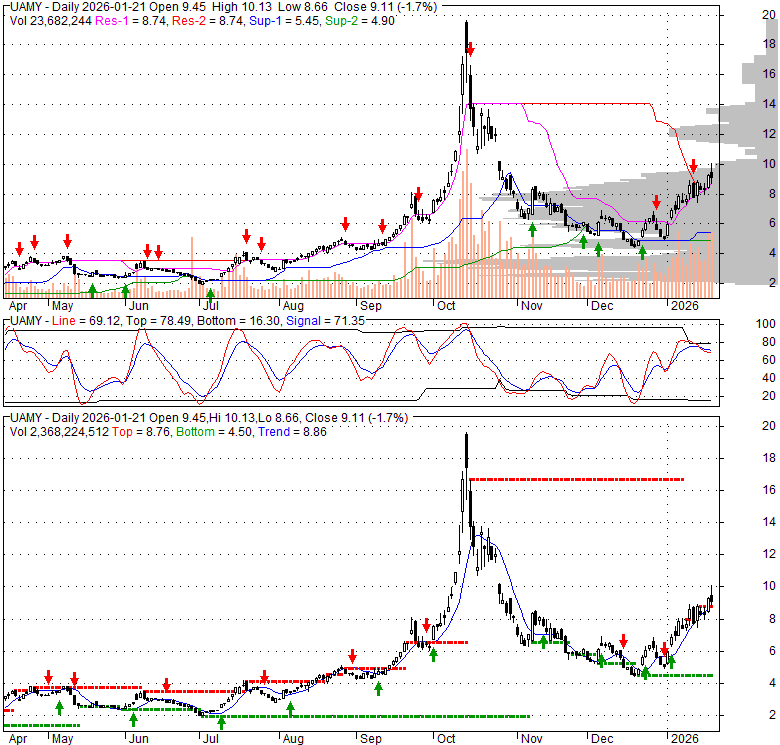Click the 18 price level on top chart scale
Viewport: 780px width, 745px height.
coord(769,44)
